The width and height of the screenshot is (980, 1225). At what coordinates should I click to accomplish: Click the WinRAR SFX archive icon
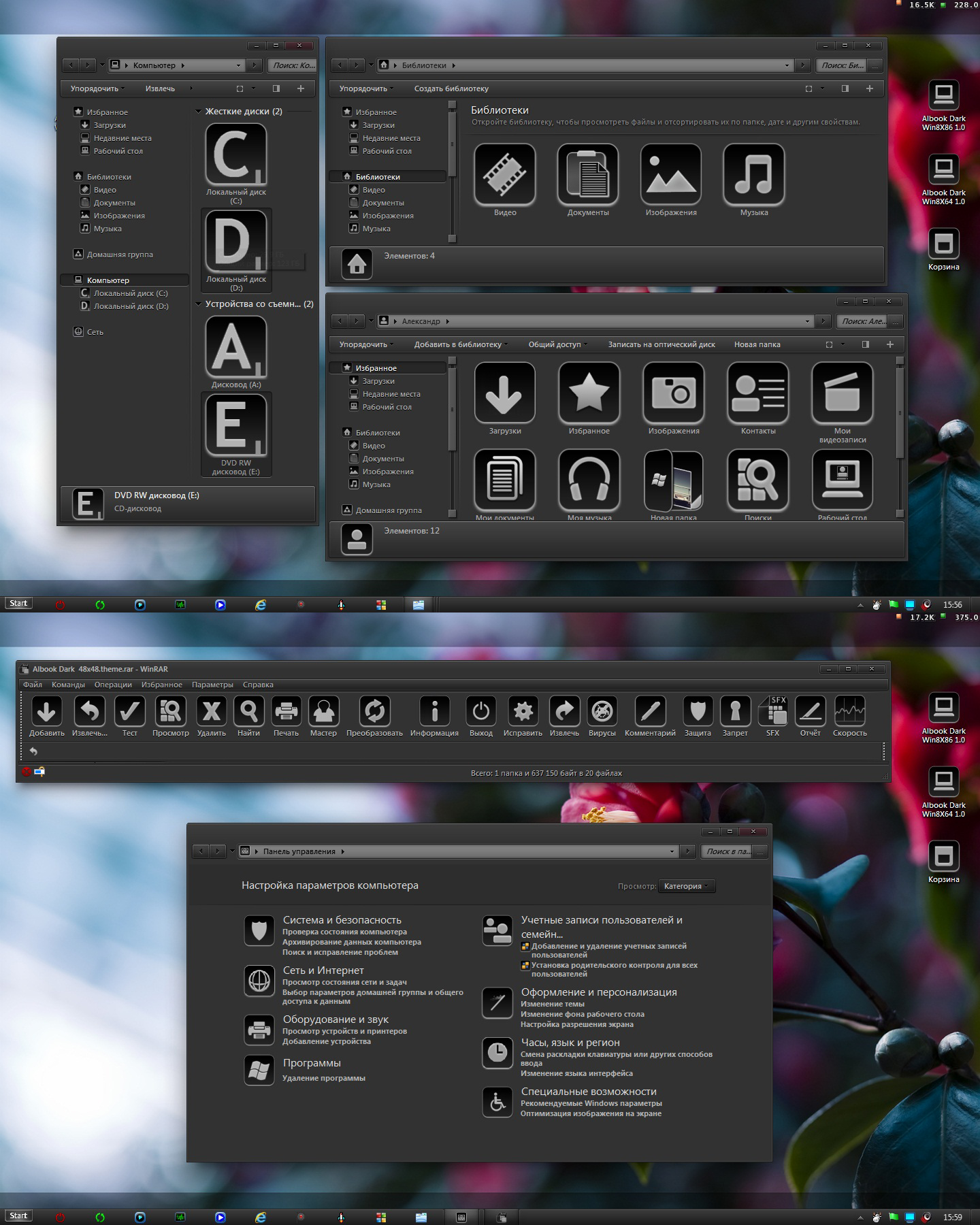[772, 712]
